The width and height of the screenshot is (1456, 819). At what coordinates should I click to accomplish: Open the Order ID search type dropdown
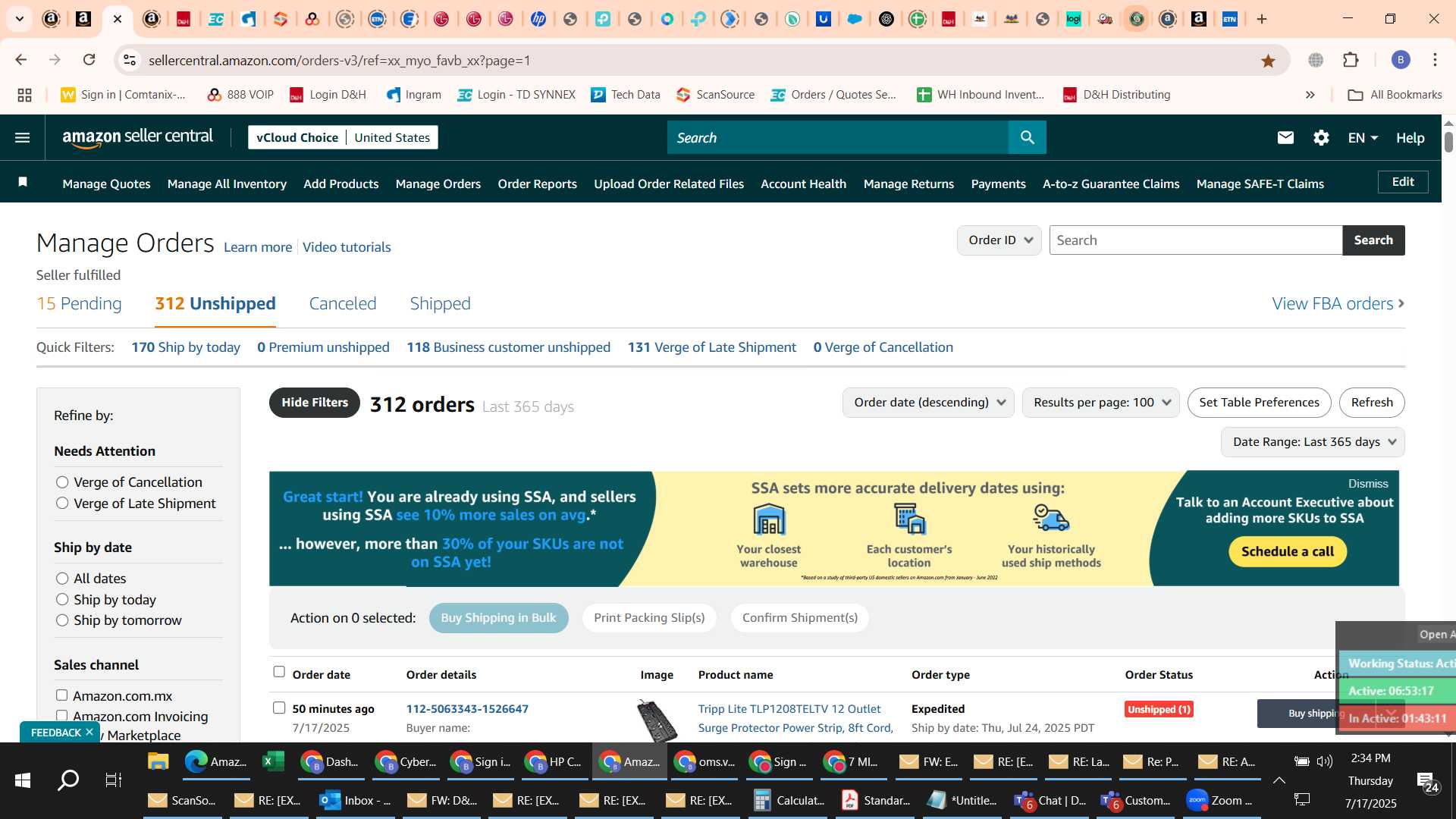coord(999,240)
